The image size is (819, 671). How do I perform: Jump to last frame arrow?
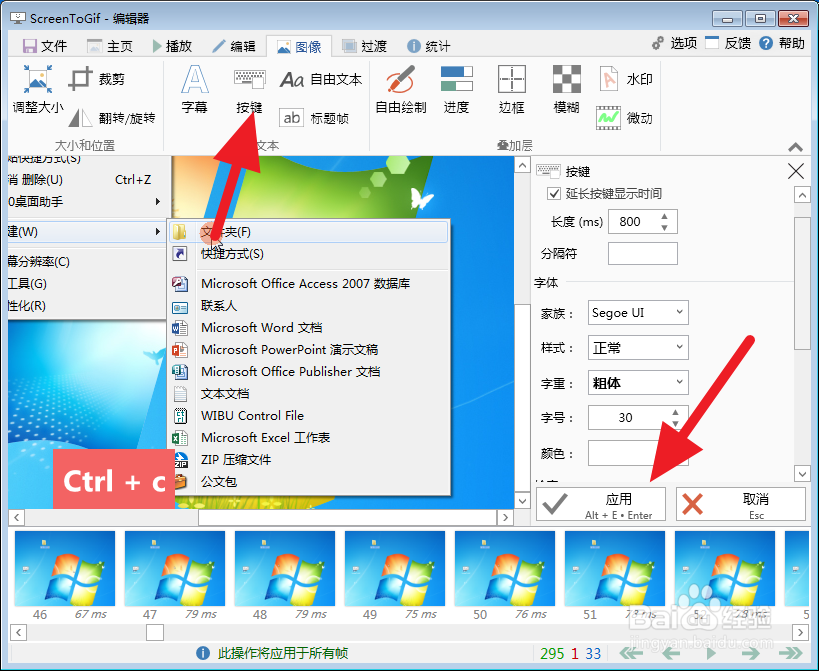tap(790, 653)
